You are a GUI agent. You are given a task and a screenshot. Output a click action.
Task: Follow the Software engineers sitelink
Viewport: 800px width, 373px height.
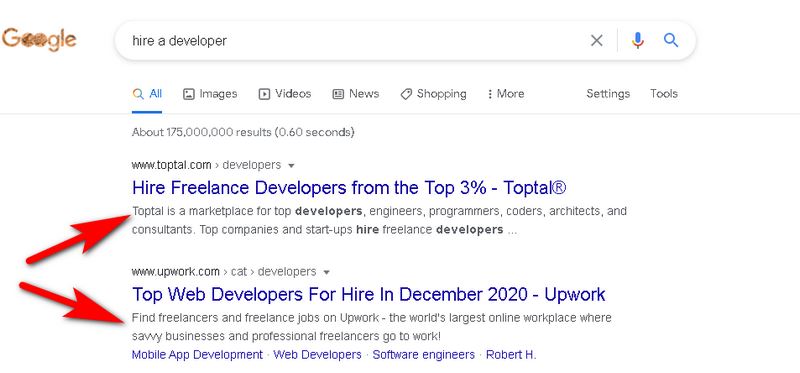pyautogui.click(x=423, y=355)
